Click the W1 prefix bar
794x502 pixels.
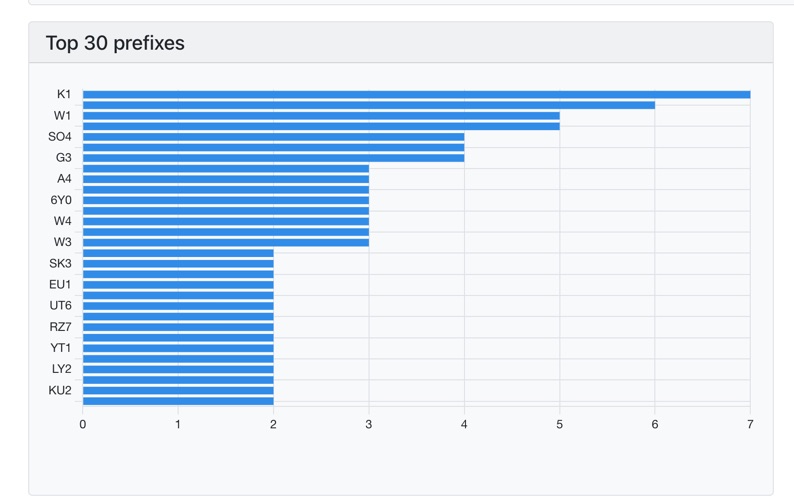pyautogui.click(x=321, y=116)
